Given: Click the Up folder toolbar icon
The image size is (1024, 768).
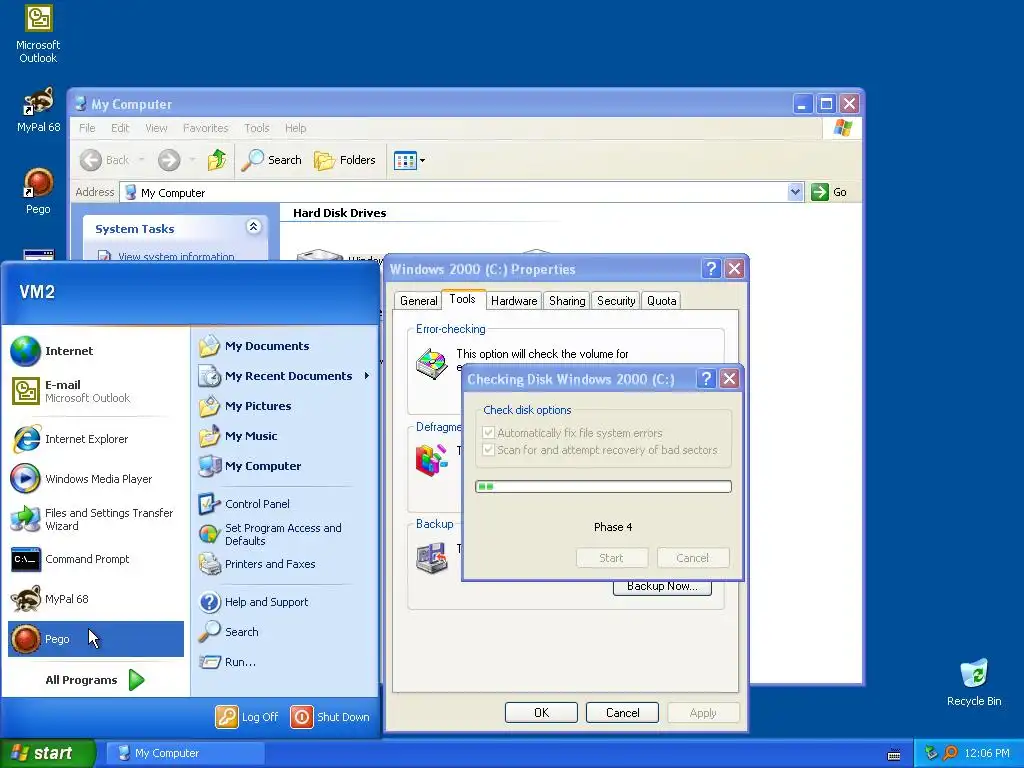Looking at the screenshot, I should pyautogui.click(x=217, y=160).
